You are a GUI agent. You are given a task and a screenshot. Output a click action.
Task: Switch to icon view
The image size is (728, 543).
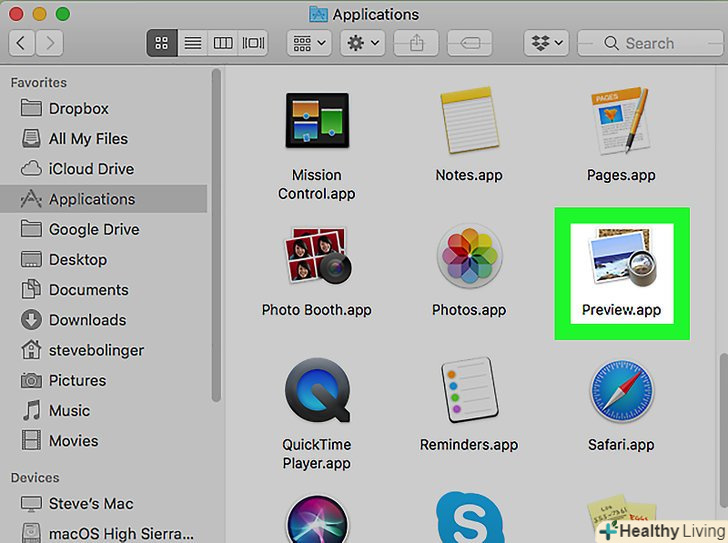point(162,43)
